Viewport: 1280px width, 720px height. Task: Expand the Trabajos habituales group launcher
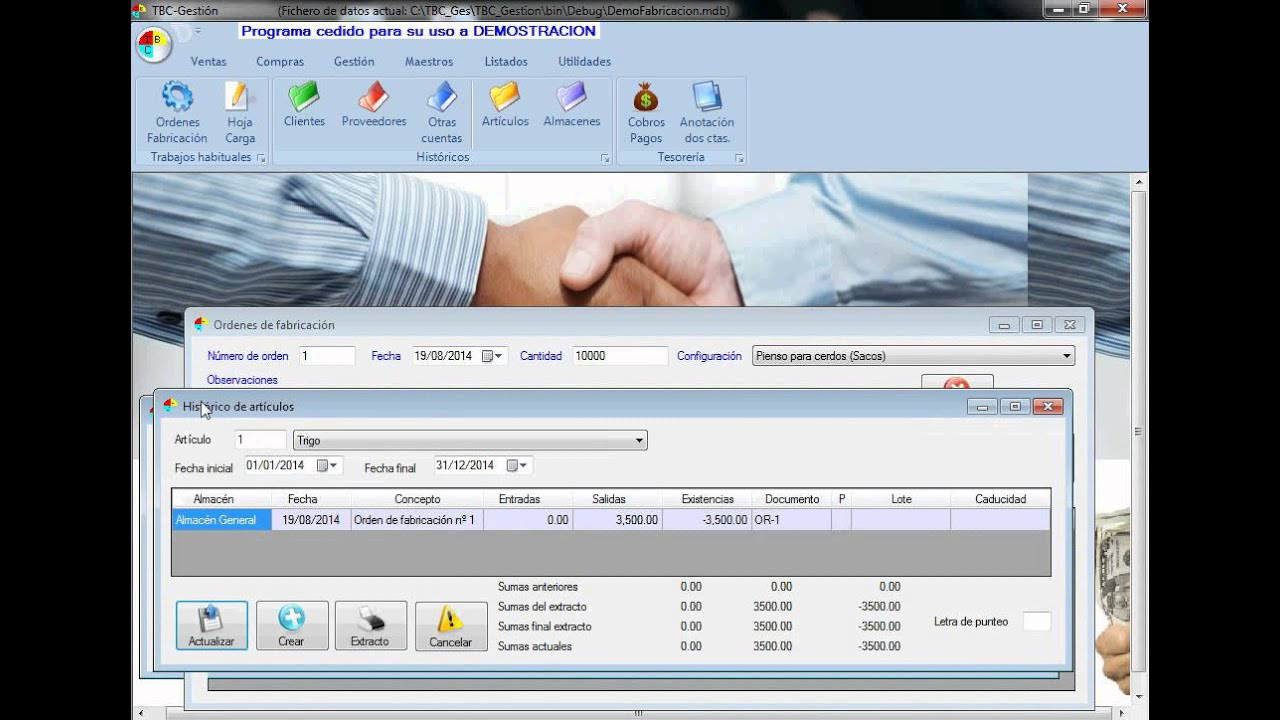tap(262, 157)
